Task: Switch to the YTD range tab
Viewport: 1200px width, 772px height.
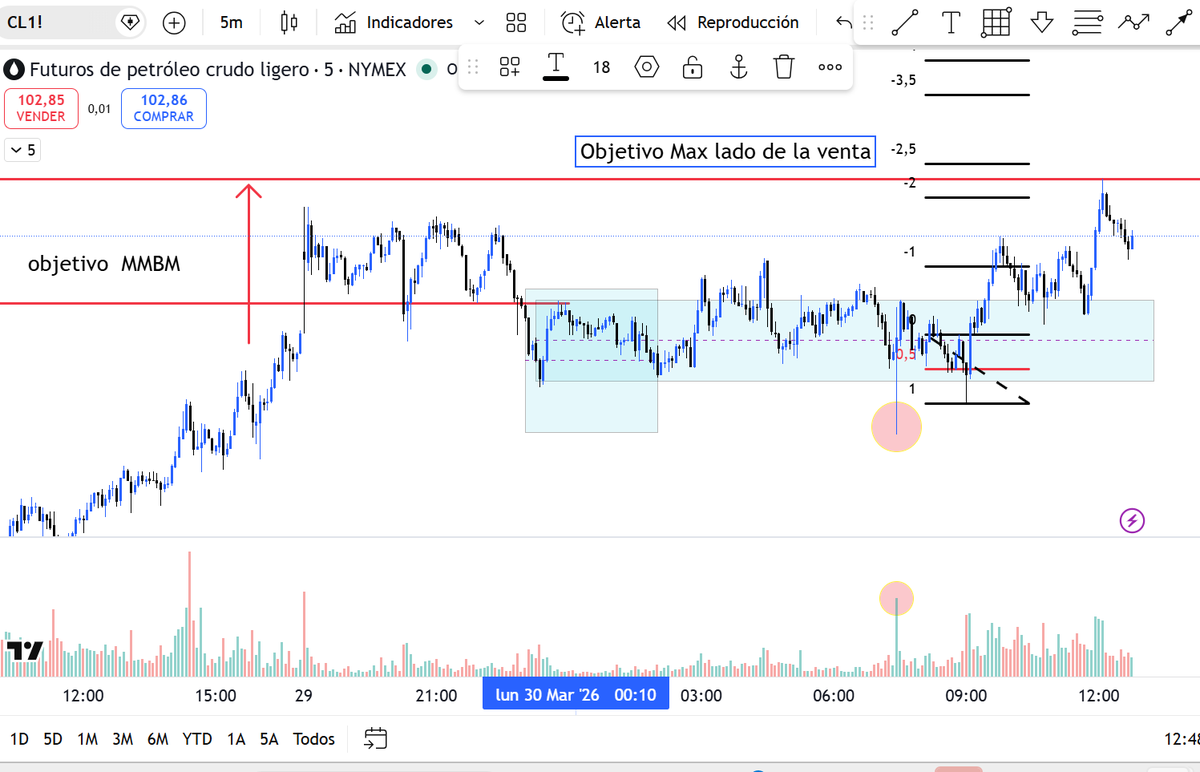Action: coord(197,738)
